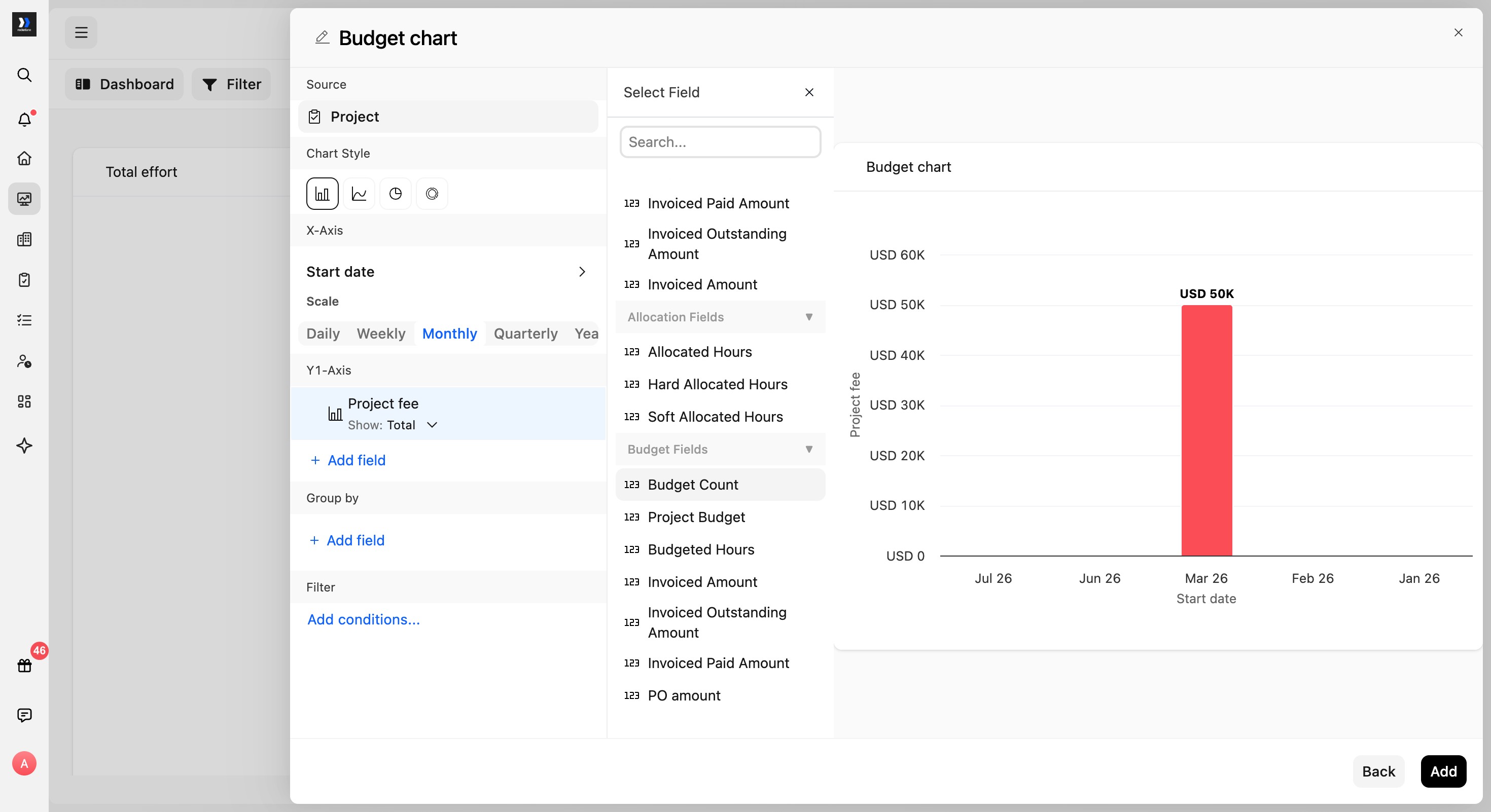1491x812 pixels.
Task: Select the line chart style
Action: [359, 194]
